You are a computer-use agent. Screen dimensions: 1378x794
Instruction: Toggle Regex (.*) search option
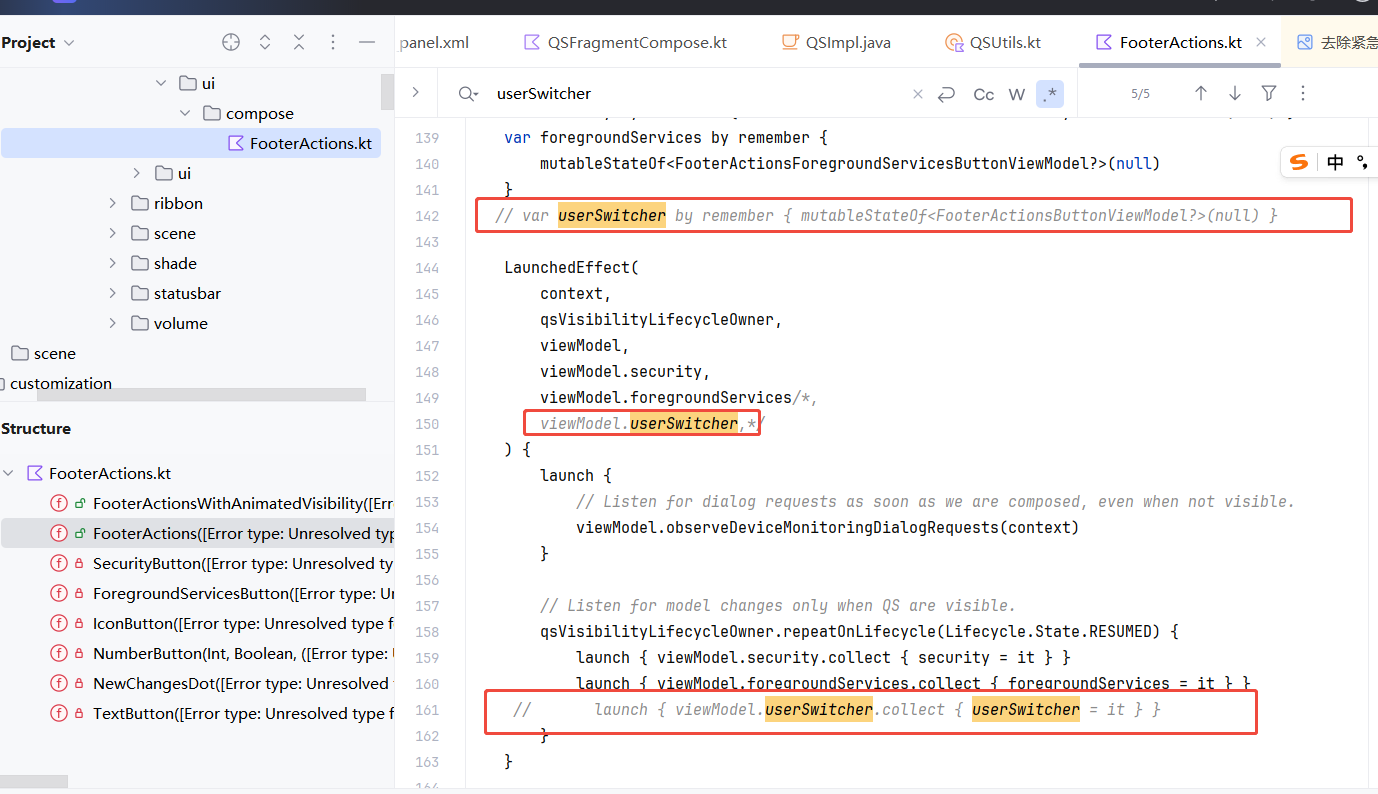[1050, 94]
